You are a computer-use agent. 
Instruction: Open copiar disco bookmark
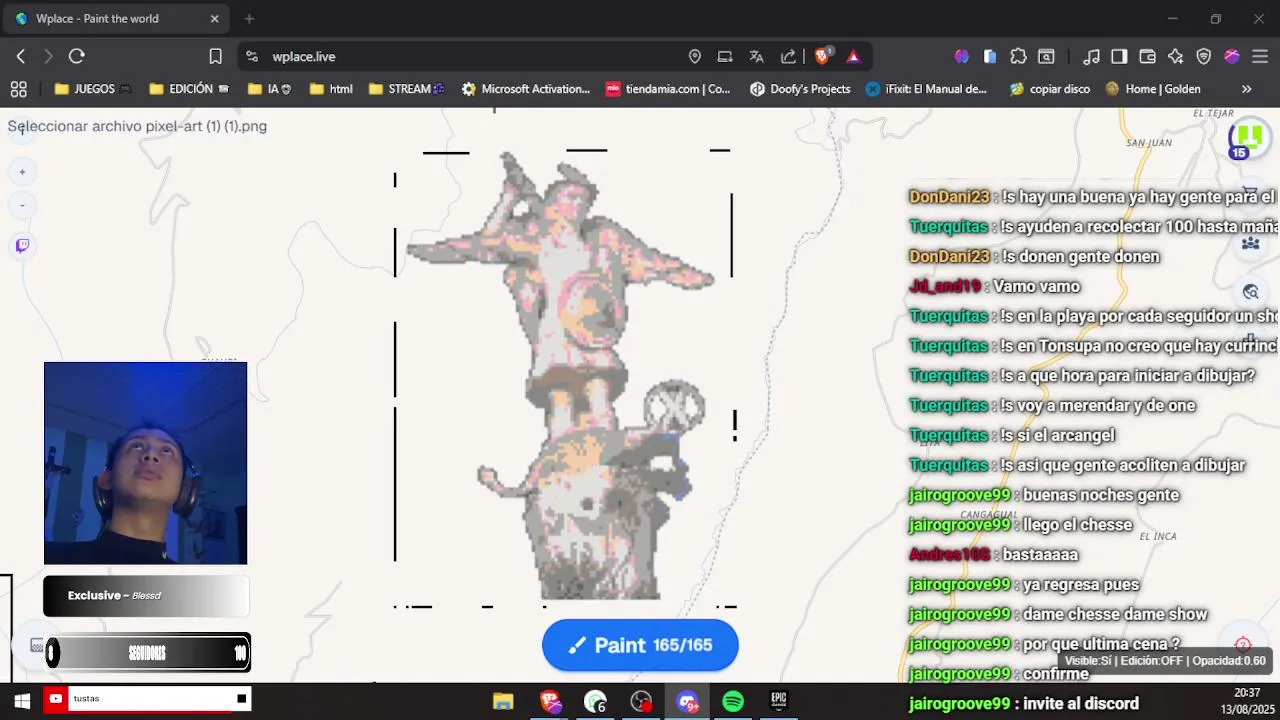pyautogui.click(x=1049, y=89)
